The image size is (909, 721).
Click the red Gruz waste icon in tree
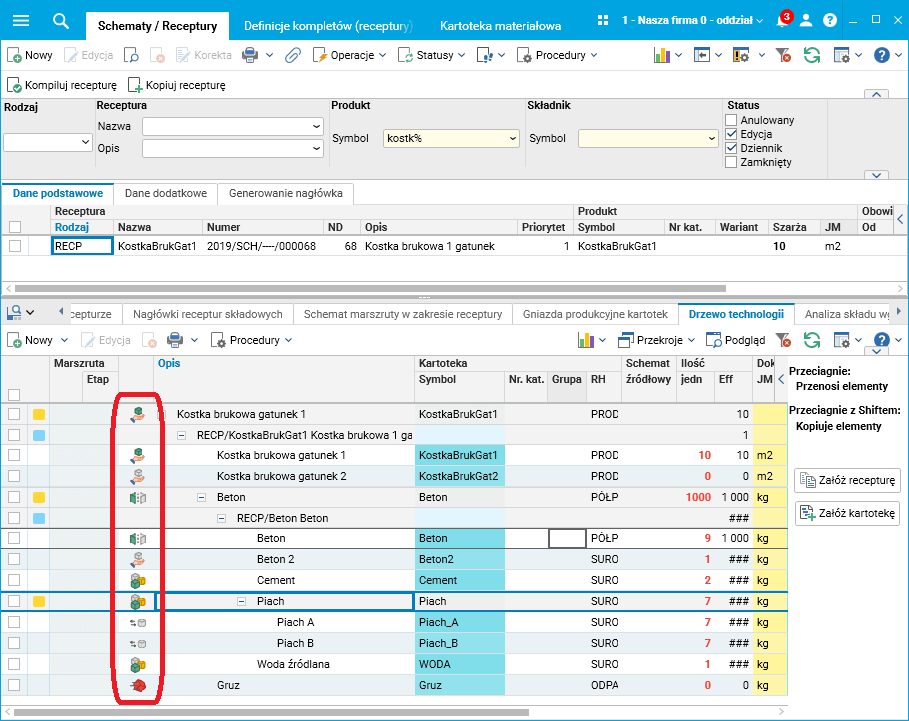138,685
